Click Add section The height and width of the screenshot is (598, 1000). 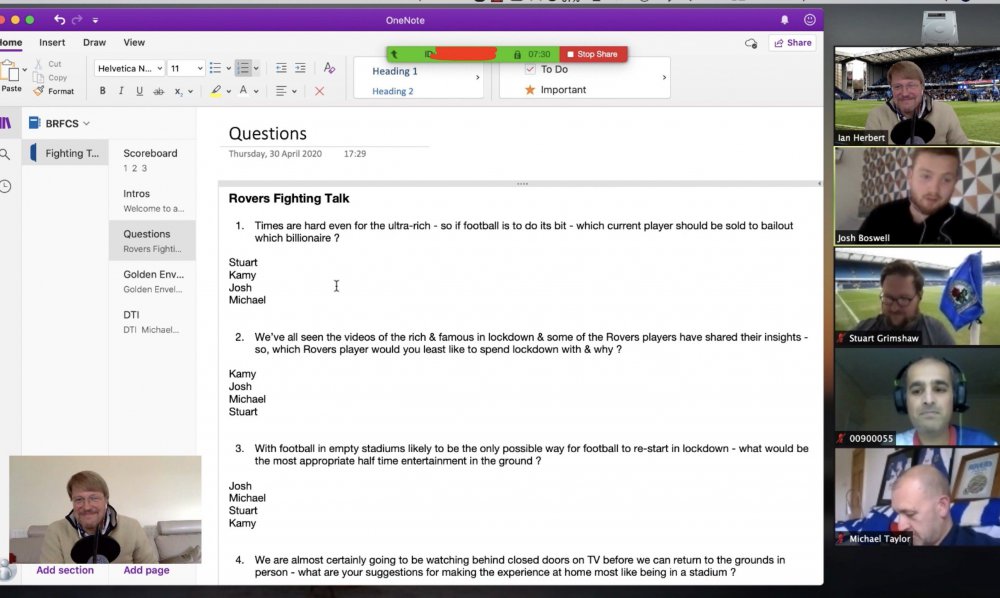coord(64,570)
